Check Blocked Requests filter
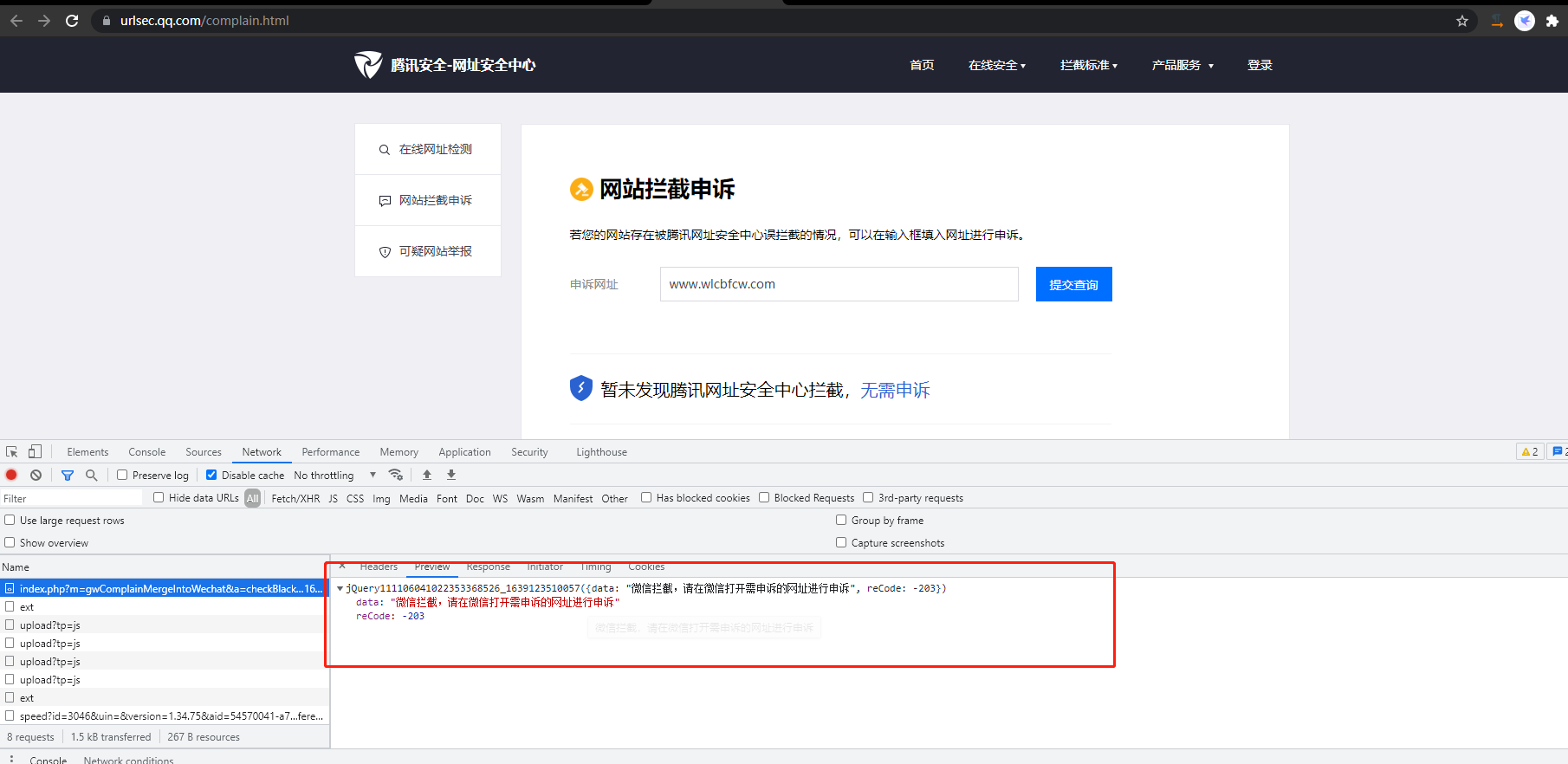 click(x=764, y=497)
